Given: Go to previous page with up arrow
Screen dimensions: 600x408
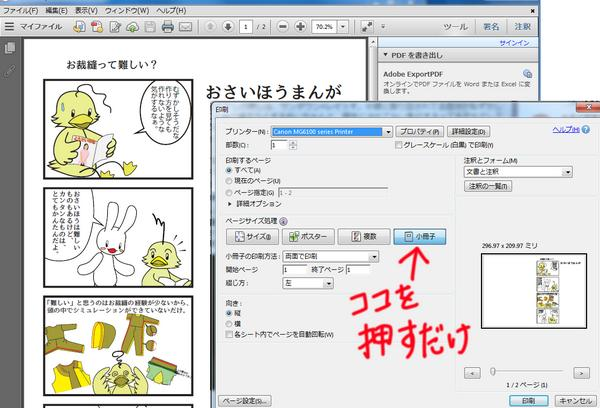Looking at the screenshot, I should [x=210, y=26].
